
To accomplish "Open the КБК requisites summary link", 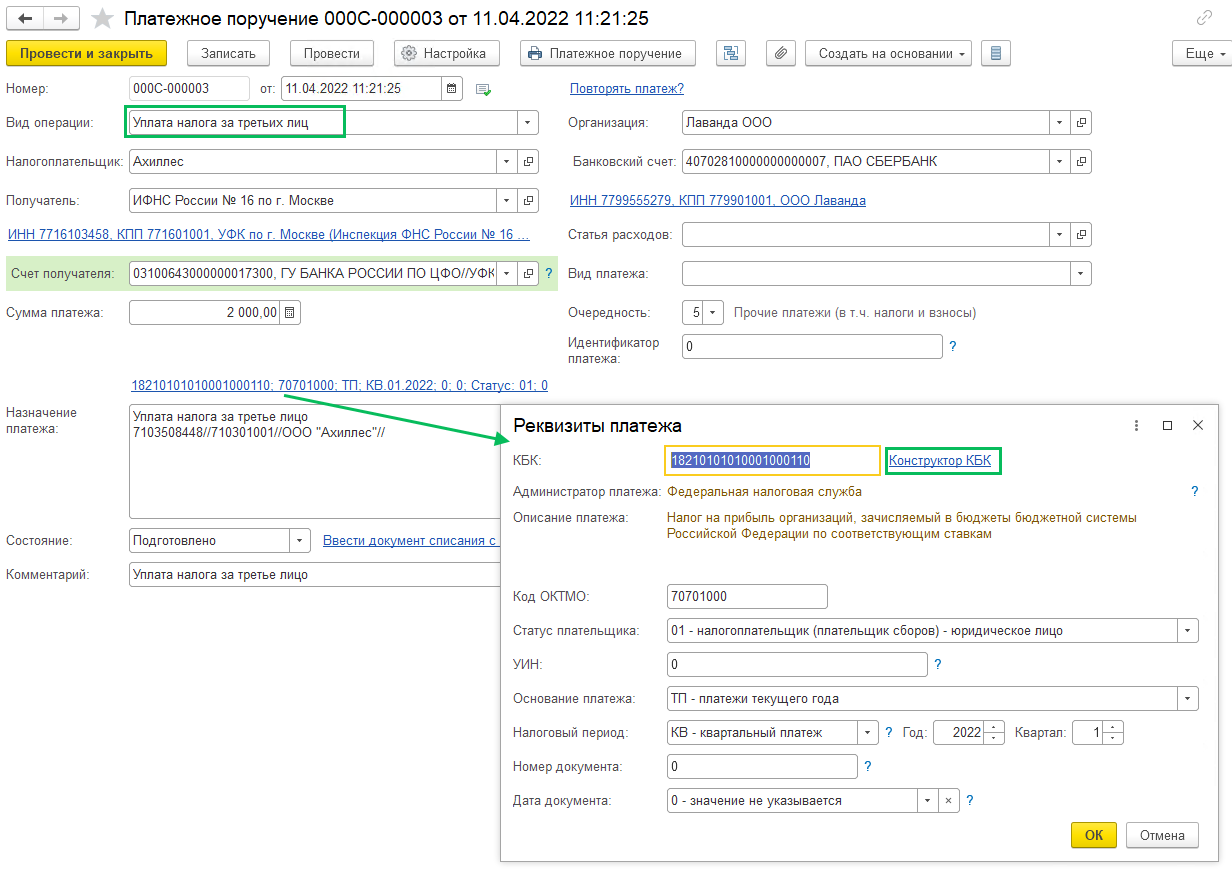I will click(x=339, y=386).
